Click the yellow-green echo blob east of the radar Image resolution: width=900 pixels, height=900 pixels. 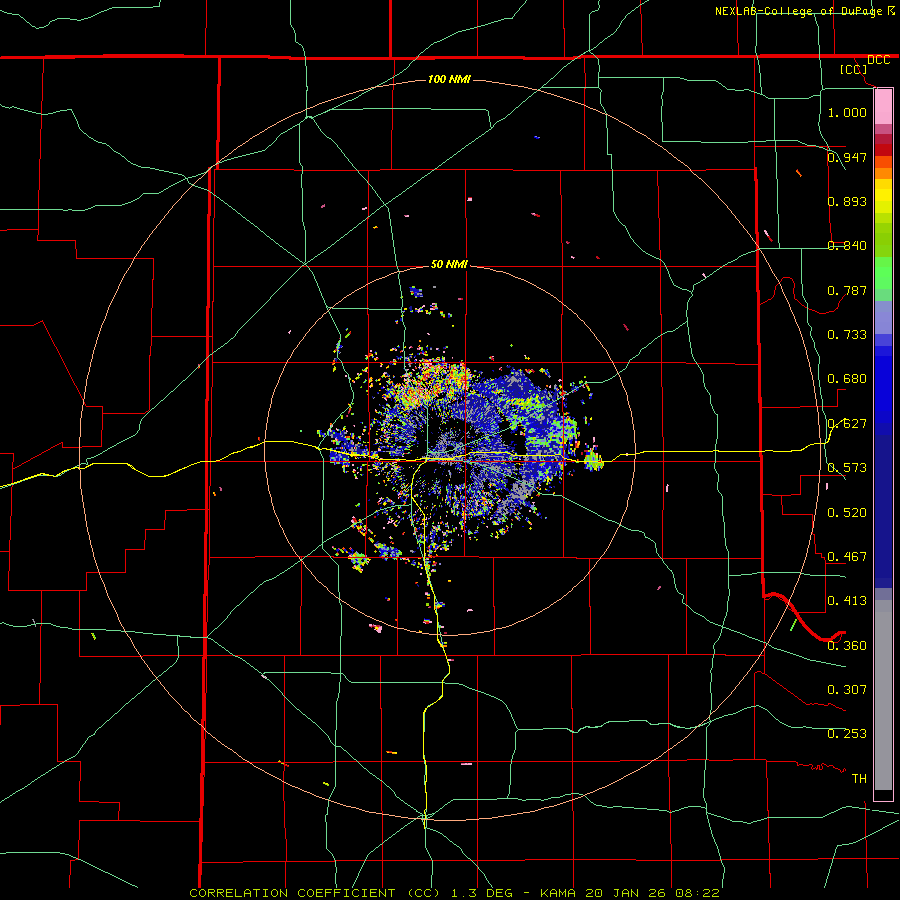pos(594,461)
